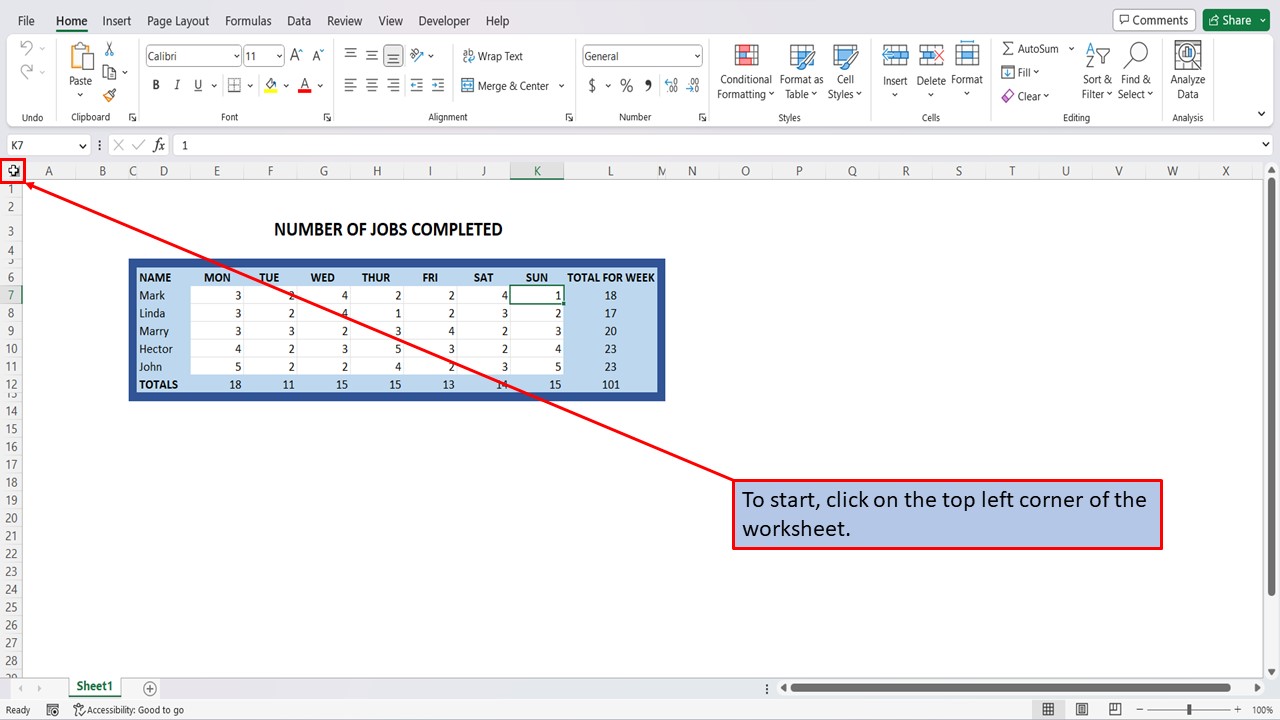Open the General number format dropdown

click(x=697, y=56)
